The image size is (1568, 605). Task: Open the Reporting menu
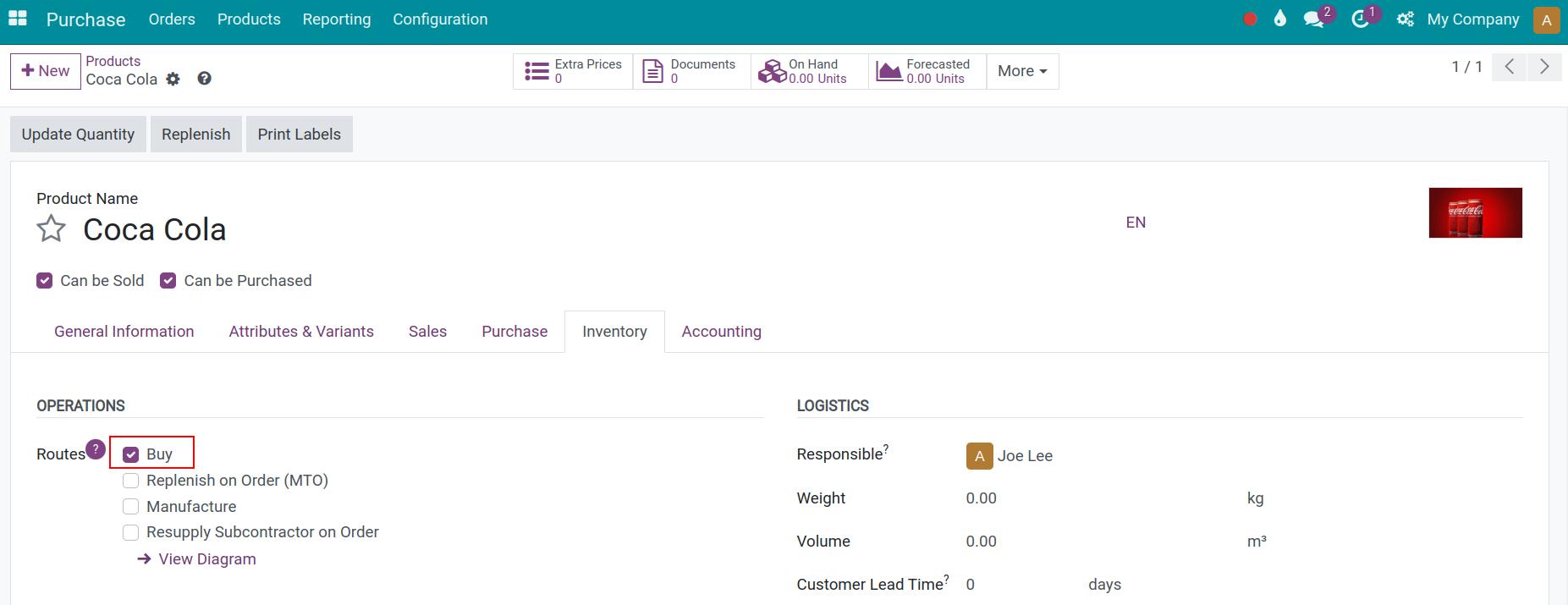click(x=337, y=19)
